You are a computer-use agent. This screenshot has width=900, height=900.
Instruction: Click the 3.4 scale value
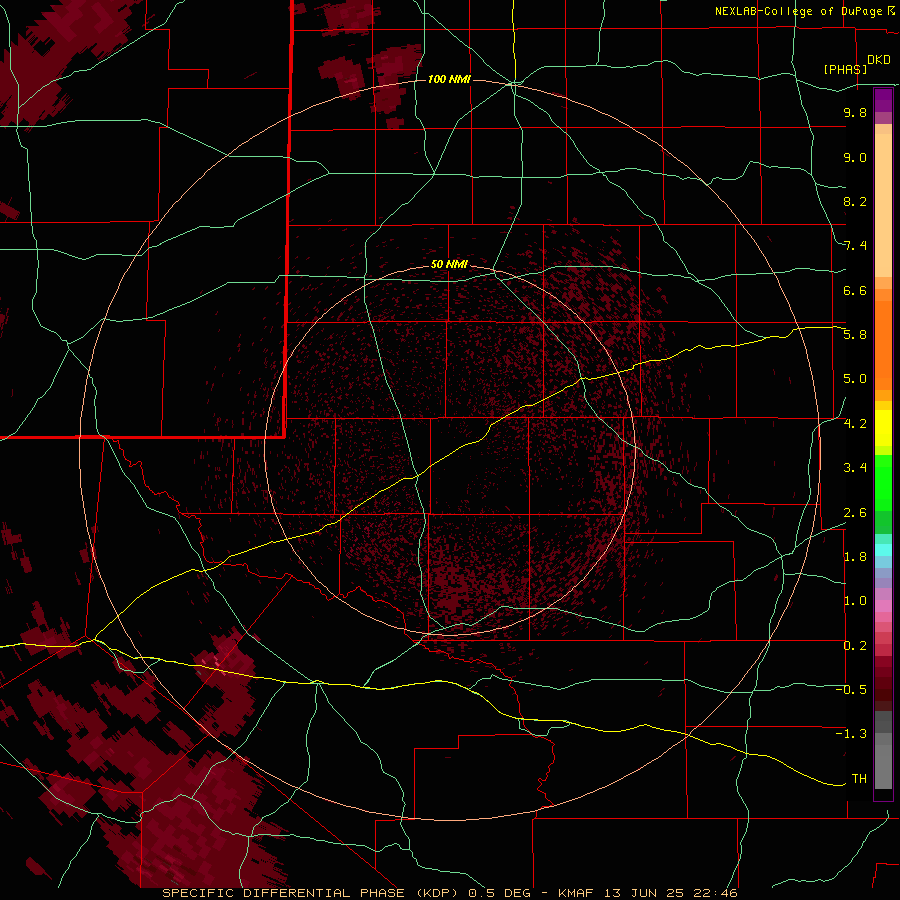(855, 468)
